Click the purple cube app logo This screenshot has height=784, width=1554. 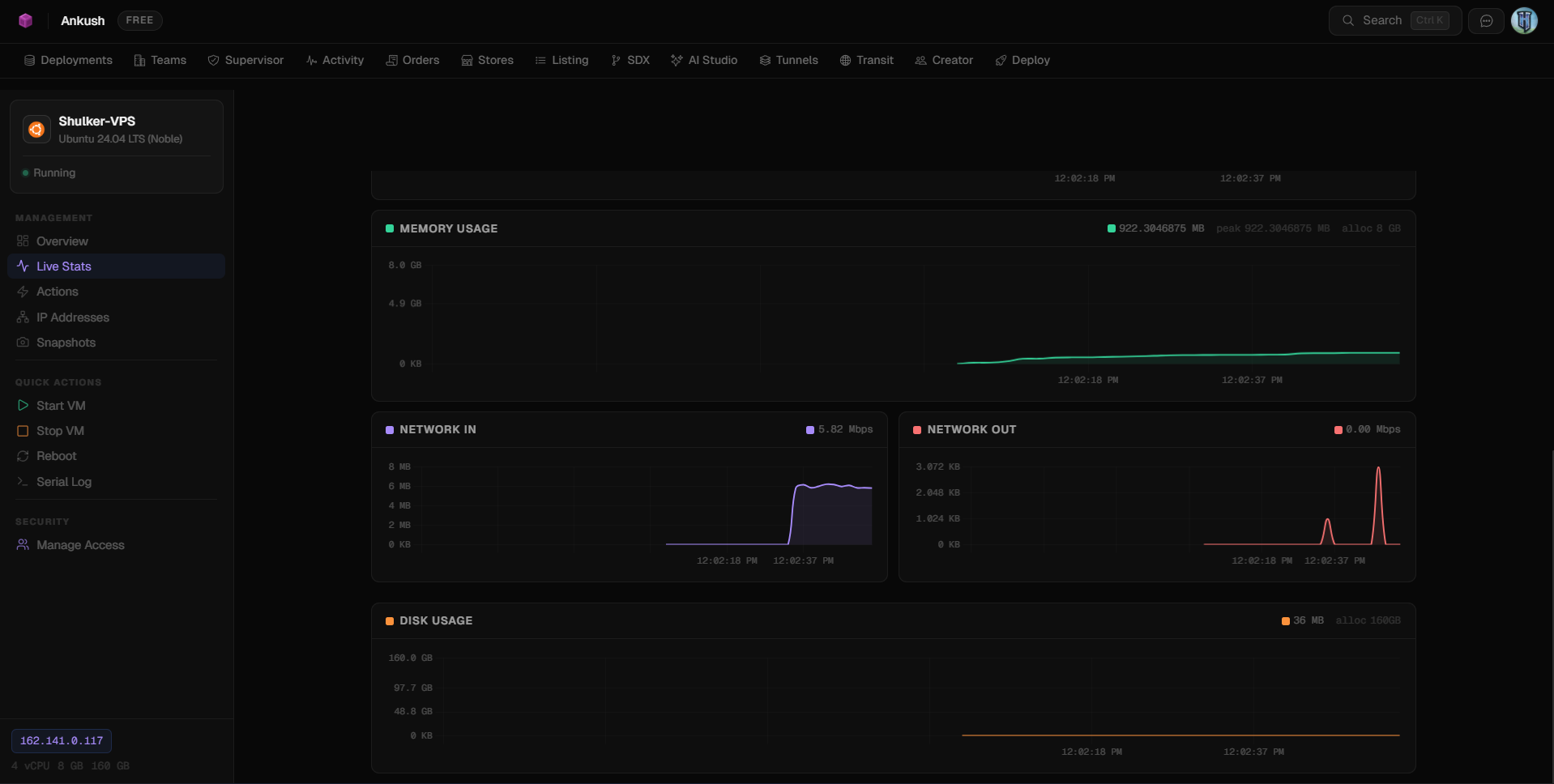26,20
